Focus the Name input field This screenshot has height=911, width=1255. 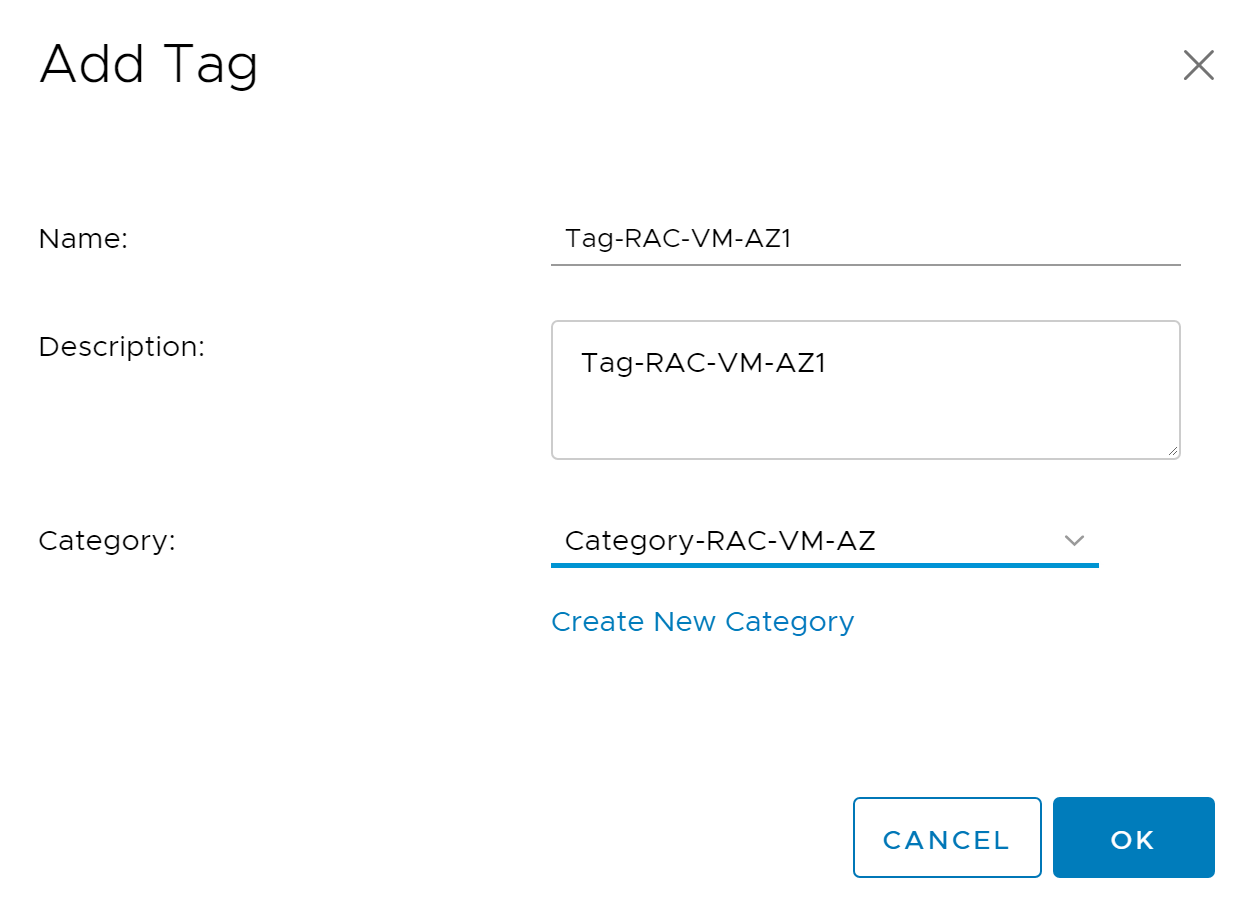pos(865,239)
